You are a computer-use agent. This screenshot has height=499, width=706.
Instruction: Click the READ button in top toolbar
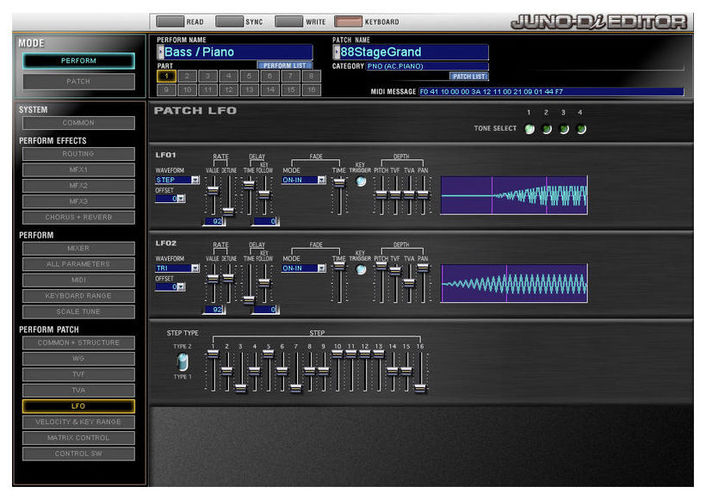click(x=170, y=21)
